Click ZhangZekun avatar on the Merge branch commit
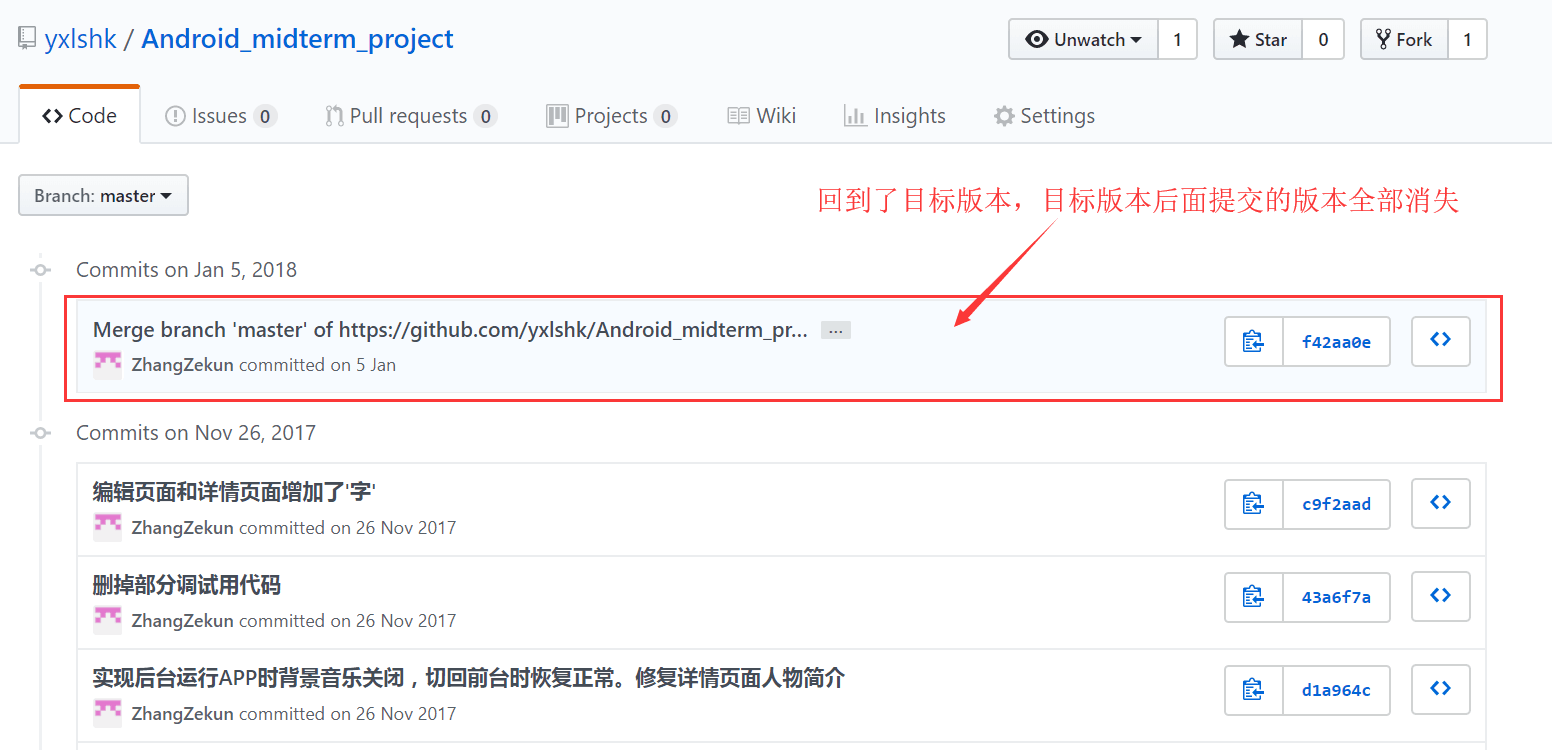The height and width of the screenshot is (750, 1552). [107, 365]
